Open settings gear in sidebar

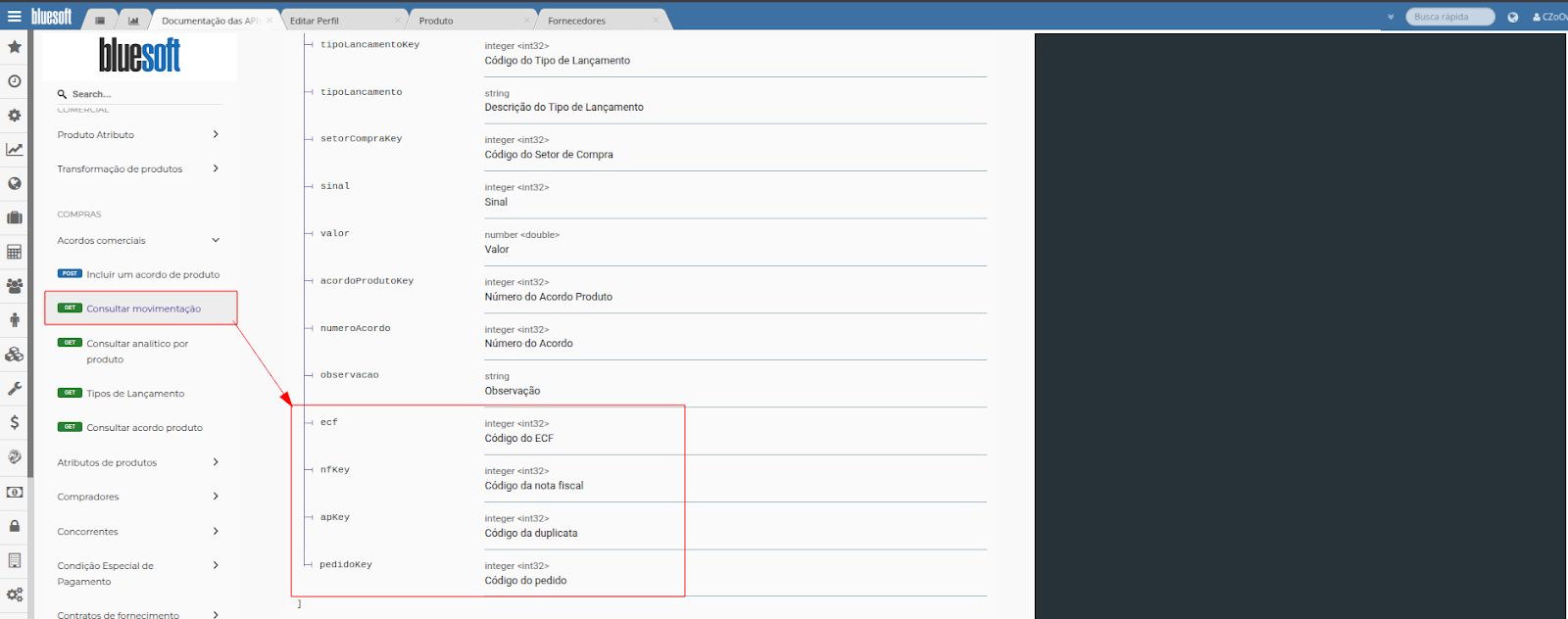point(15,116)
